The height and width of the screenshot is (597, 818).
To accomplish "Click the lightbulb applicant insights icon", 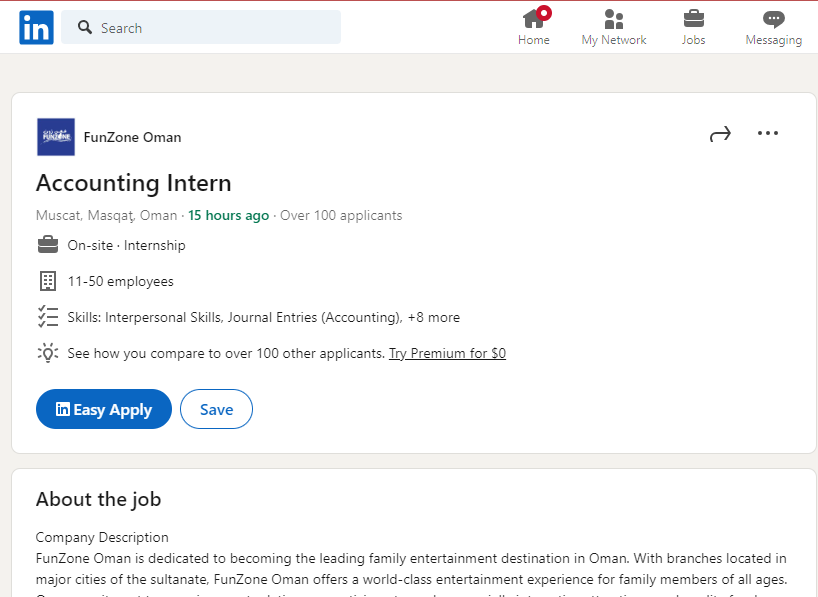I will 48,353.
